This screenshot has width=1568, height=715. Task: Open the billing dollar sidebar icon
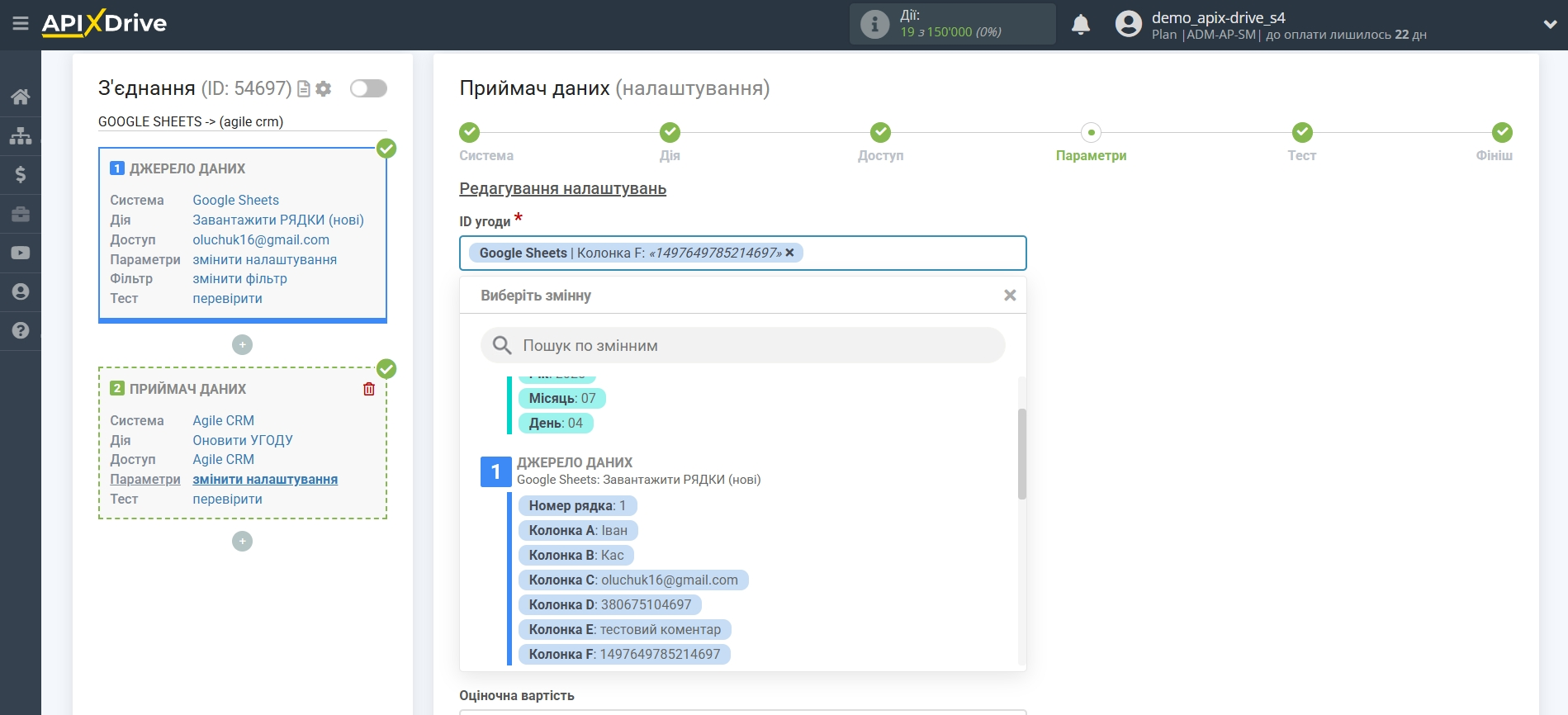click(x=21, y=174)
